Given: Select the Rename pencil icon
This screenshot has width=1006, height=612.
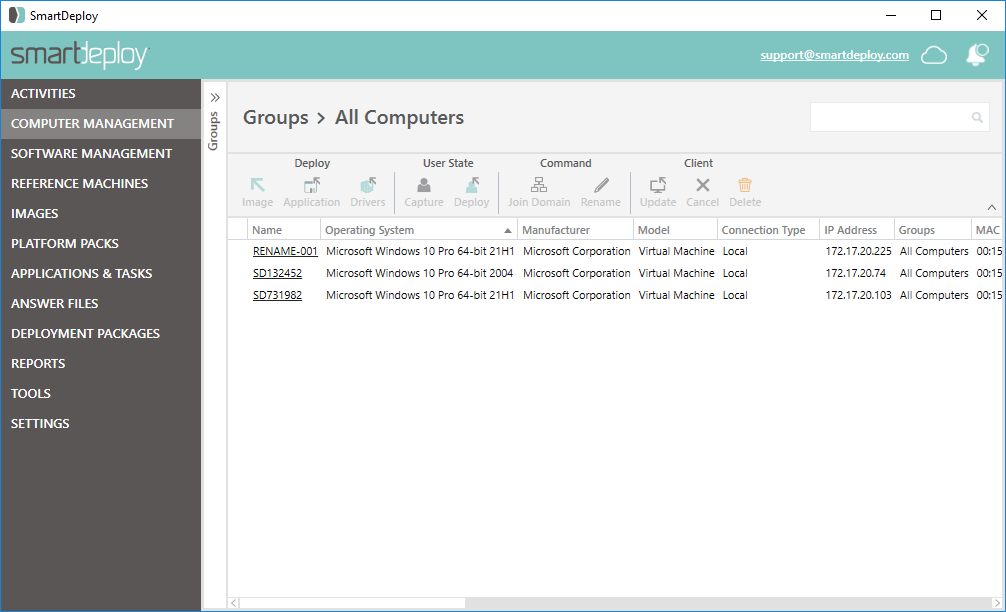Looking at the screenshot, I should click(x=601, y=186).
